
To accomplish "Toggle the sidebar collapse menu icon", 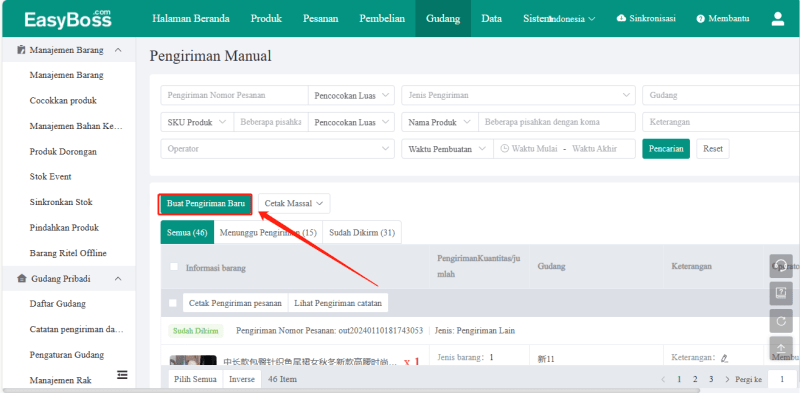I will (x=122, y=375).
